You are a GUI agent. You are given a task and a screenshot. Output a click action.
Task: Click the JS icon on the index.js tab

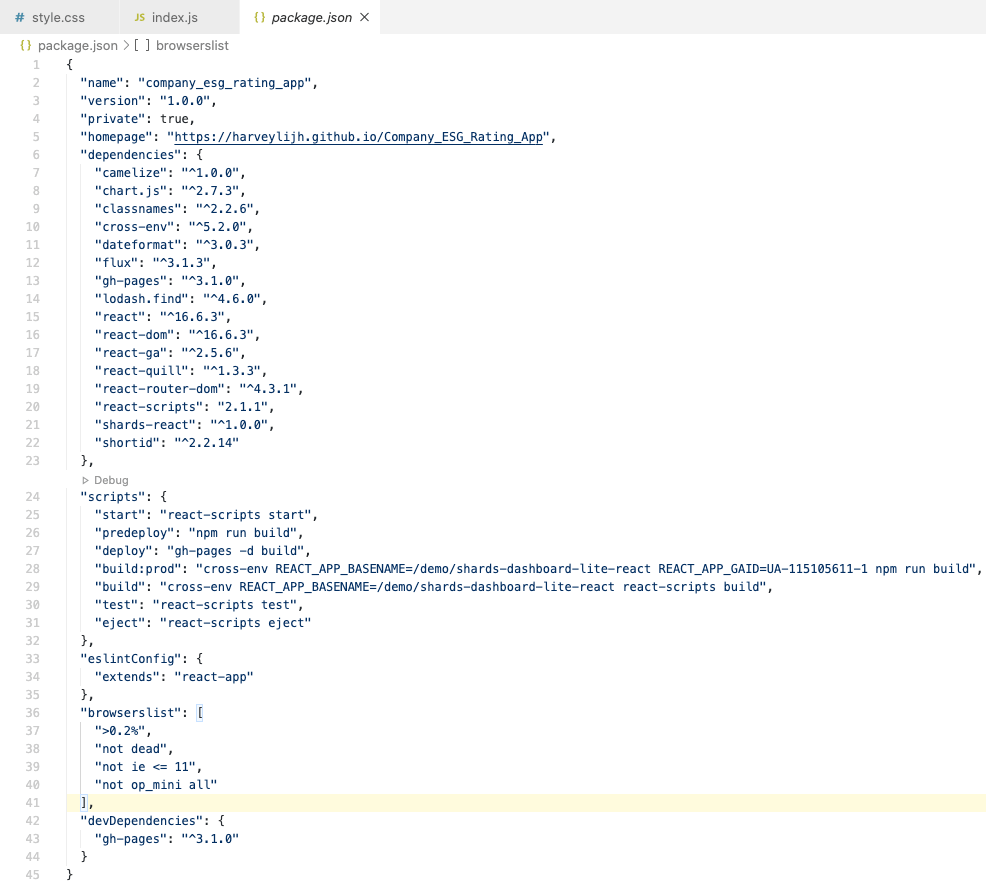[x=138, y=17]
